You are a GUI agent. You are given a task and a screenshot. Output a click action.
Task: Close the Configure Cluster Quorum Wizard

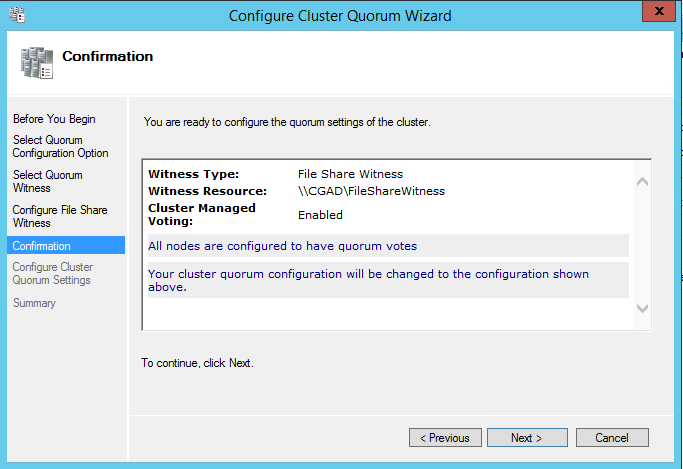[656, 13]
